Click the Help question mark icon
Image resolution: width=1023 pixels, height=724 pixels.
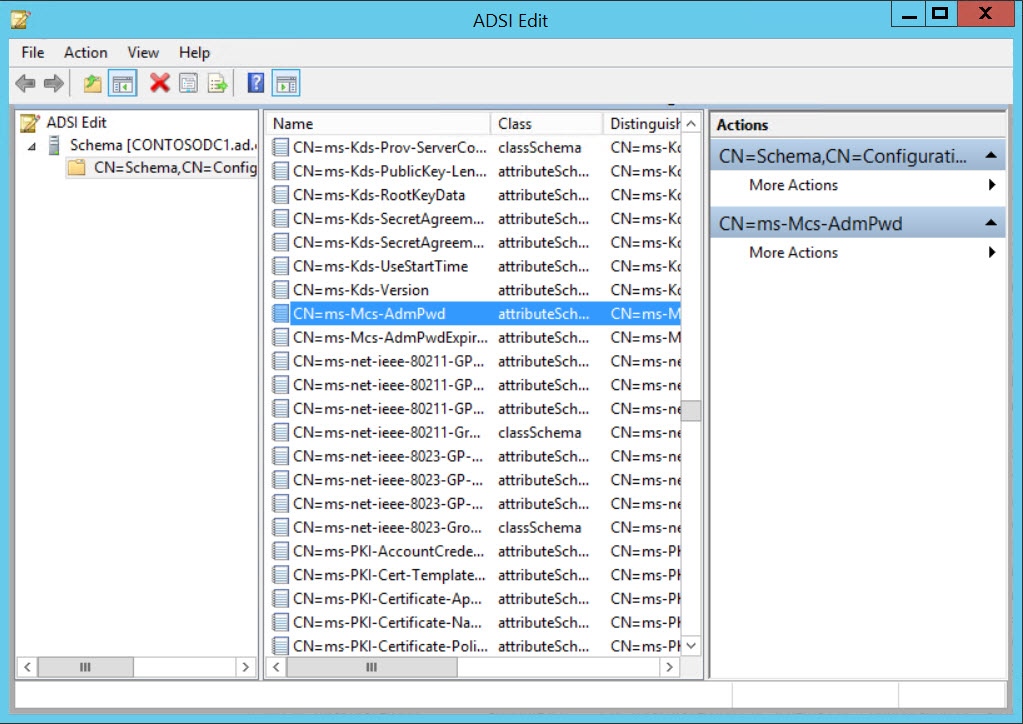click(x=254, y=83)
